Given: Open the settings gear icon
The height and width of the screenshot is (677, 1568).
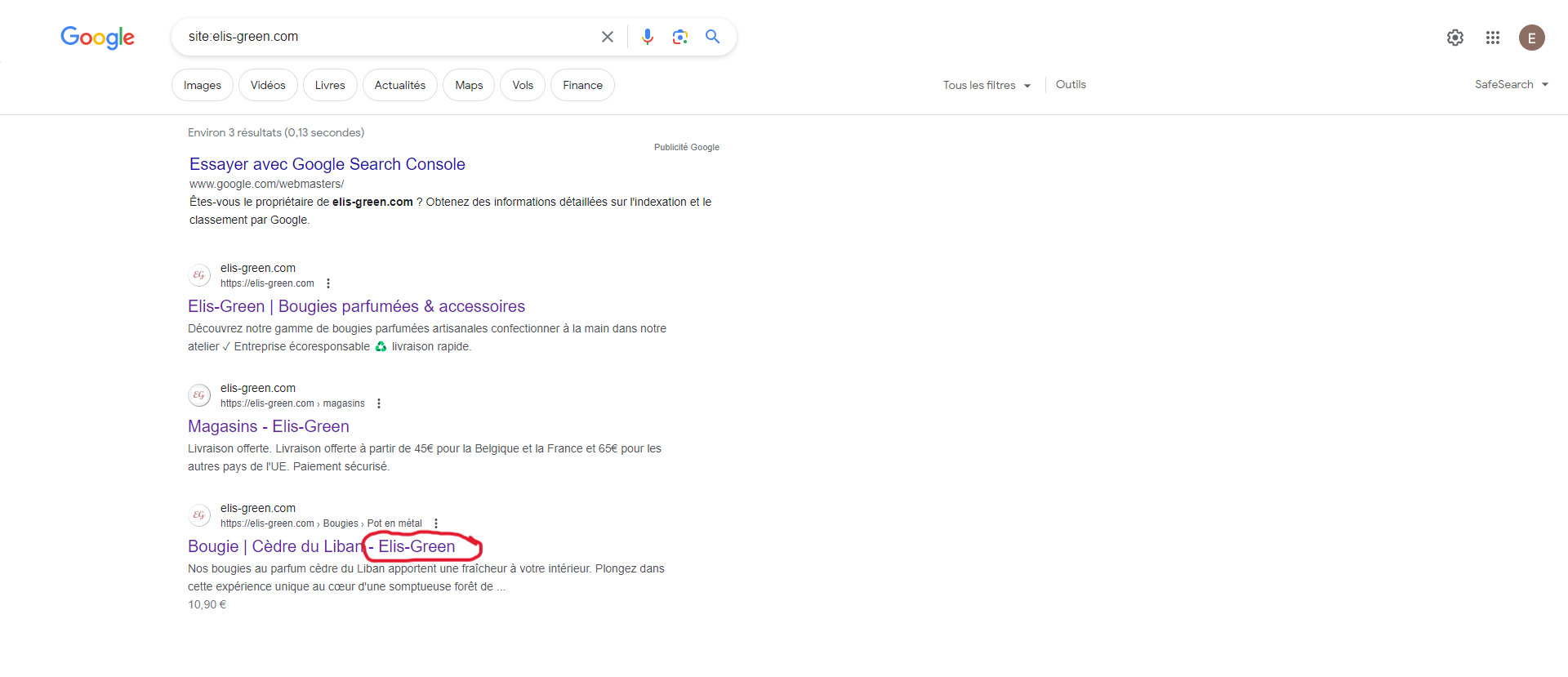Looking at the screenshot, I should [1455, 38].
